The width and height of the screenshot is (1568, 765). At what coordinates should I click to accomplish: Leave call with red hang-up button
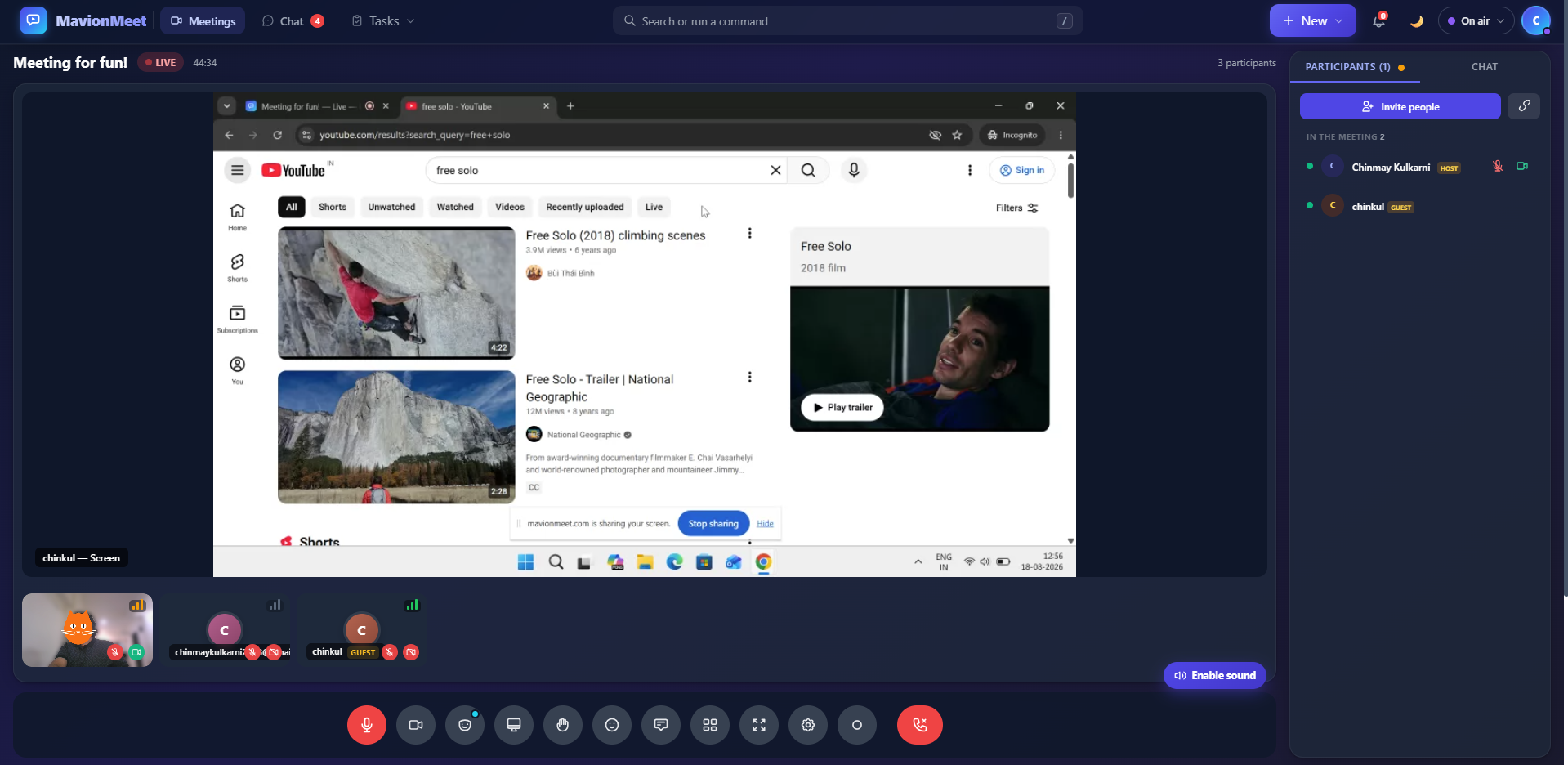920,725
